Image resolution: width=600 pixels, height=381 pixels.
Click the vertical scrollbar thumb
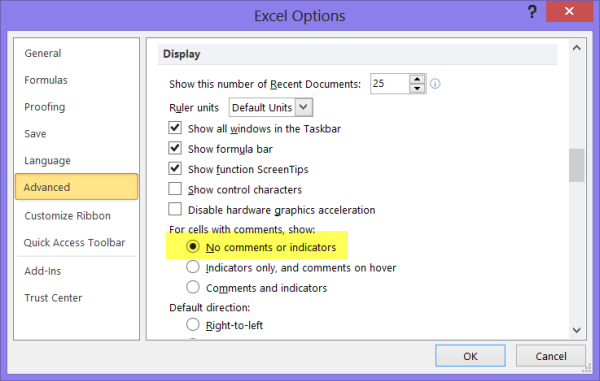tap(577, 165)
